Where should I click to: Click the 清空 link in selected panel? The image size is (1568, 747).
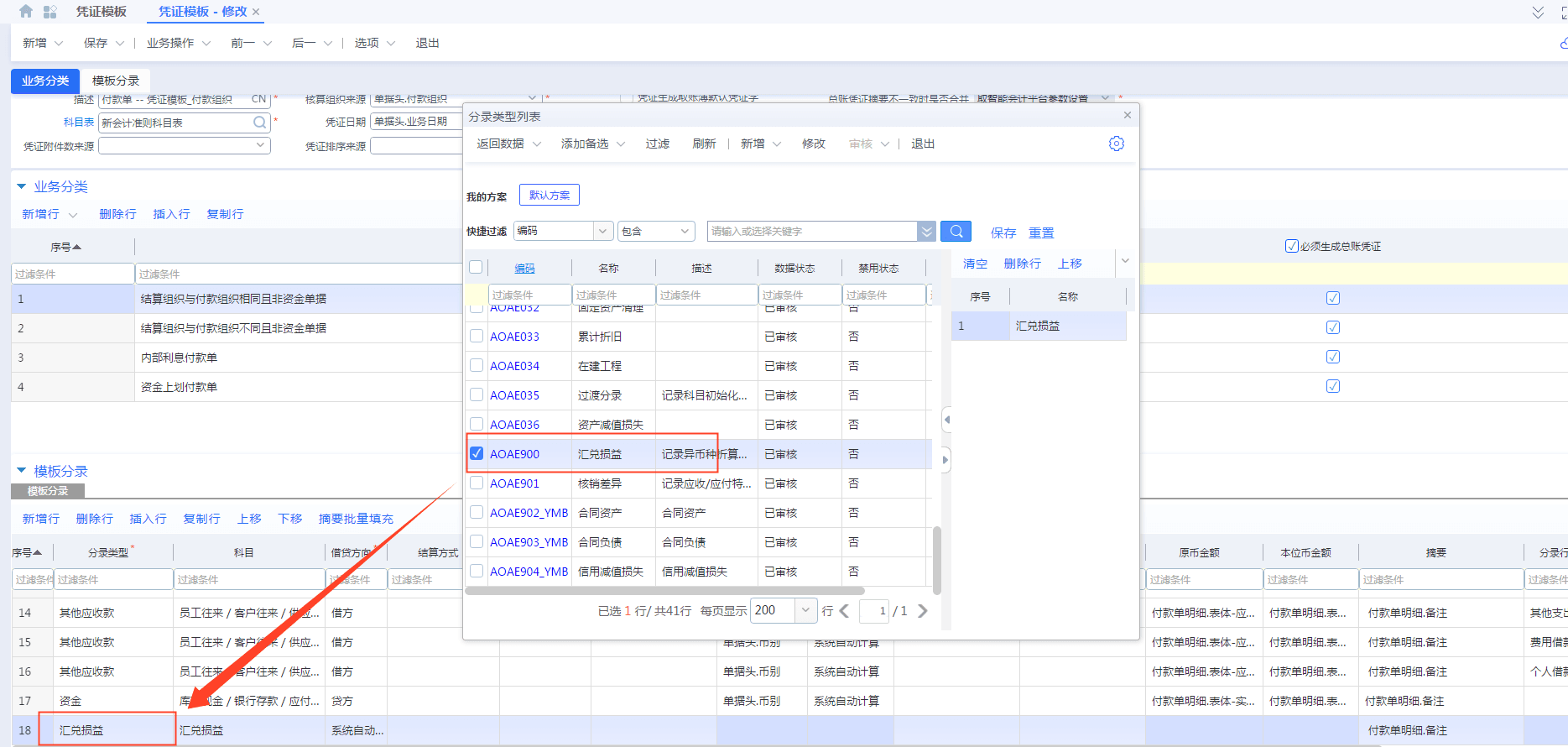975,264
